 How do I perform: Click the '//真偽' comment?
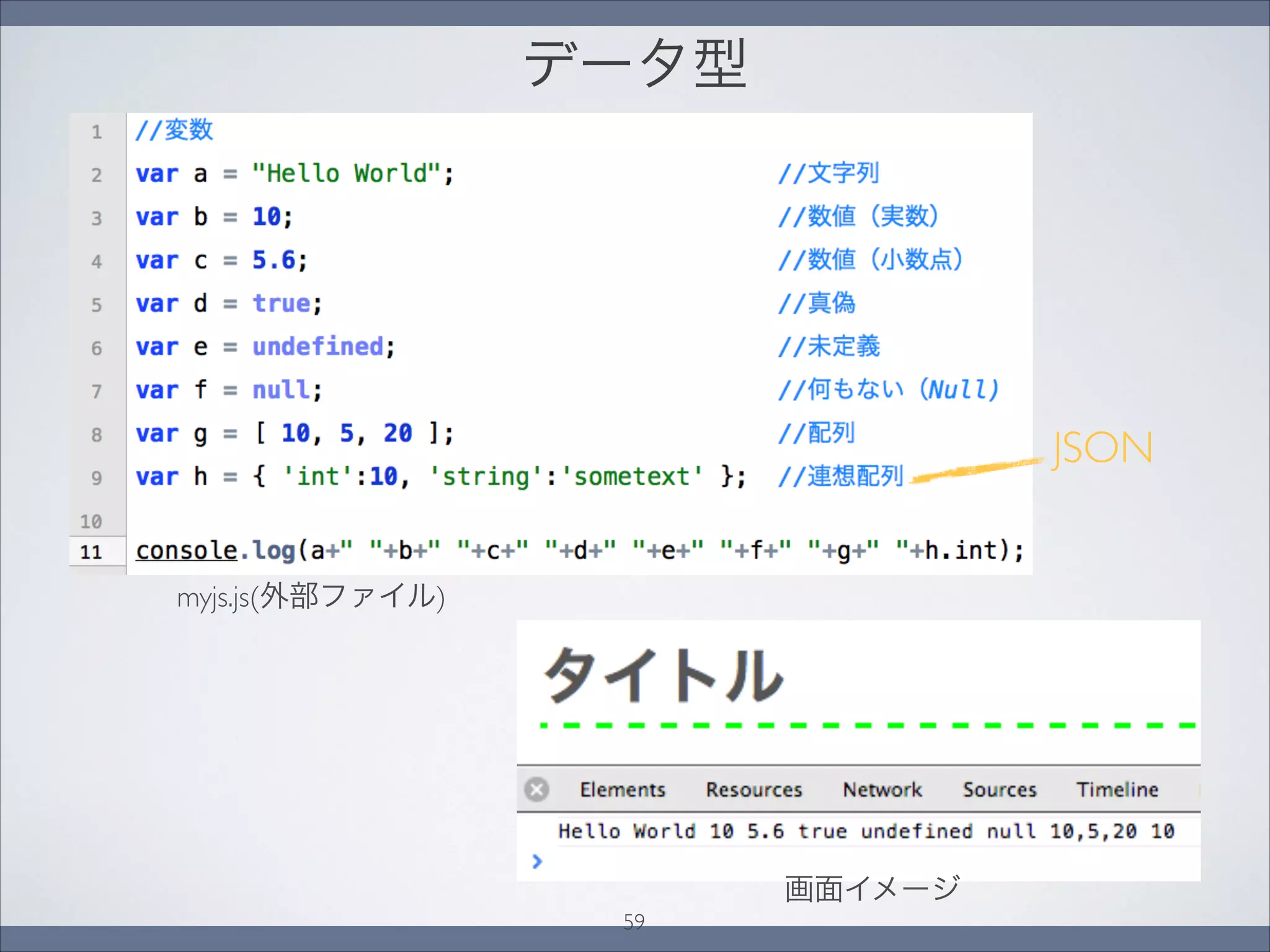point(817,304)
